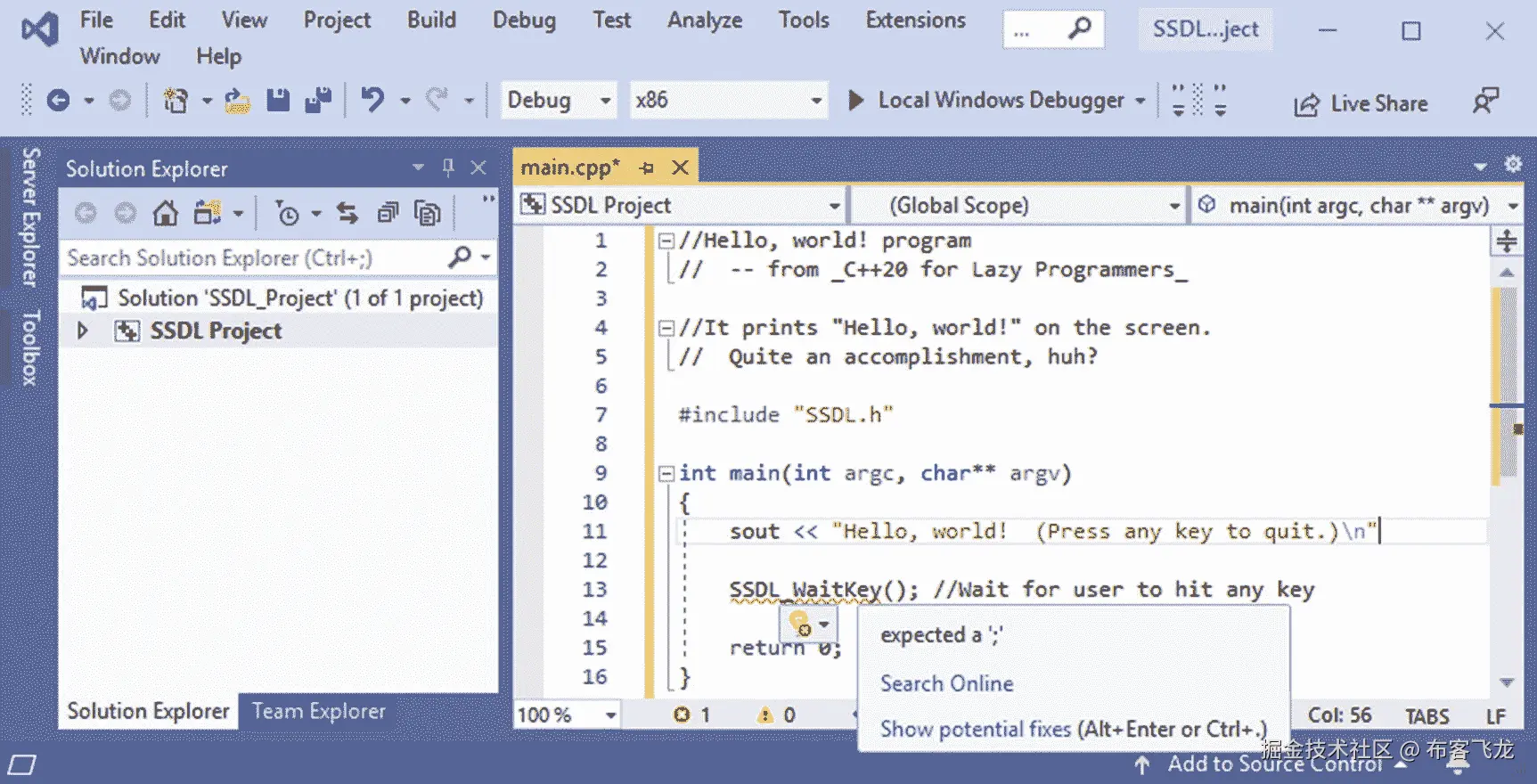The image size is (1537, 784).
Task: Click the Save All icon
Action: click(318, 100)
